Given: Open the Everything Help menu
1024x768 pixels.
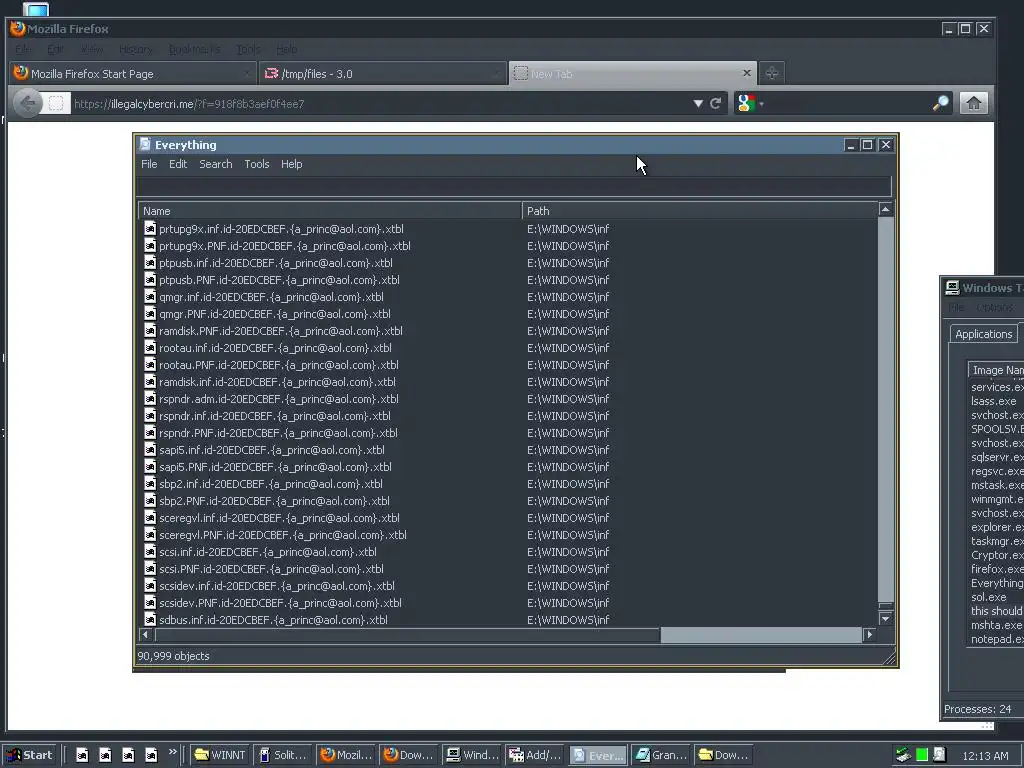Looking at the screenshot, I should pyautogui.click(x=291, y=164).
